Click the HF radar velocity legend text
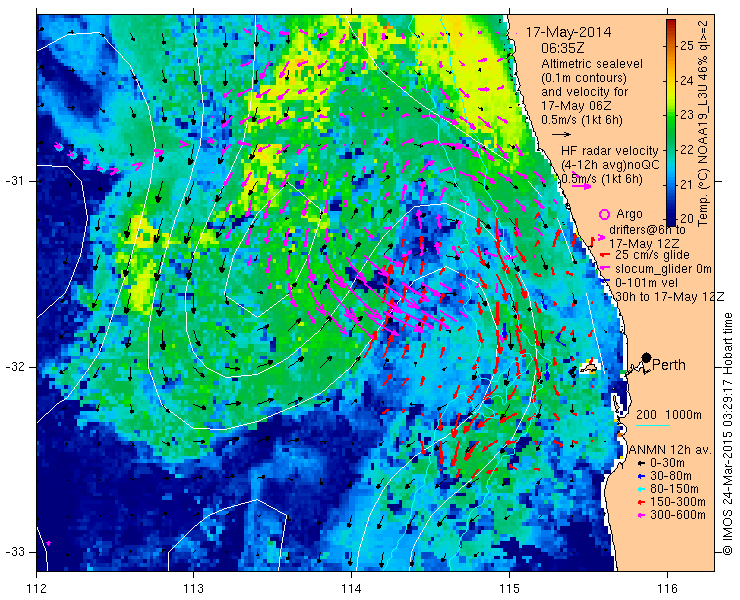This screenshot has height=600, width=740. tap(610, 151)
